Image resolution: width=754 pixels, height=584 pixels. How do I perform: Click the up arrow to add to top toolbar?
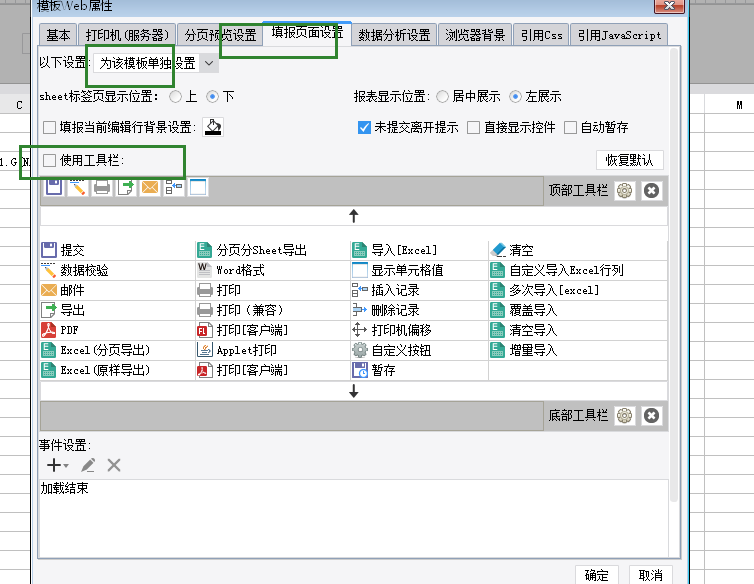tap(354, 216)
